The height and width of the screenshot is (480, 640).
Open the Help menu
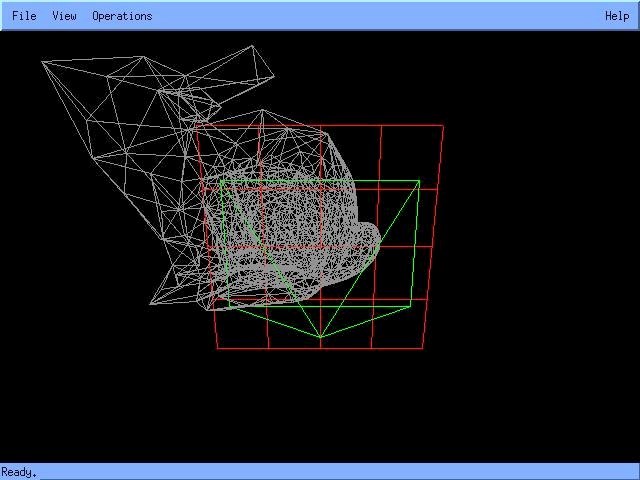pos(617,16)
